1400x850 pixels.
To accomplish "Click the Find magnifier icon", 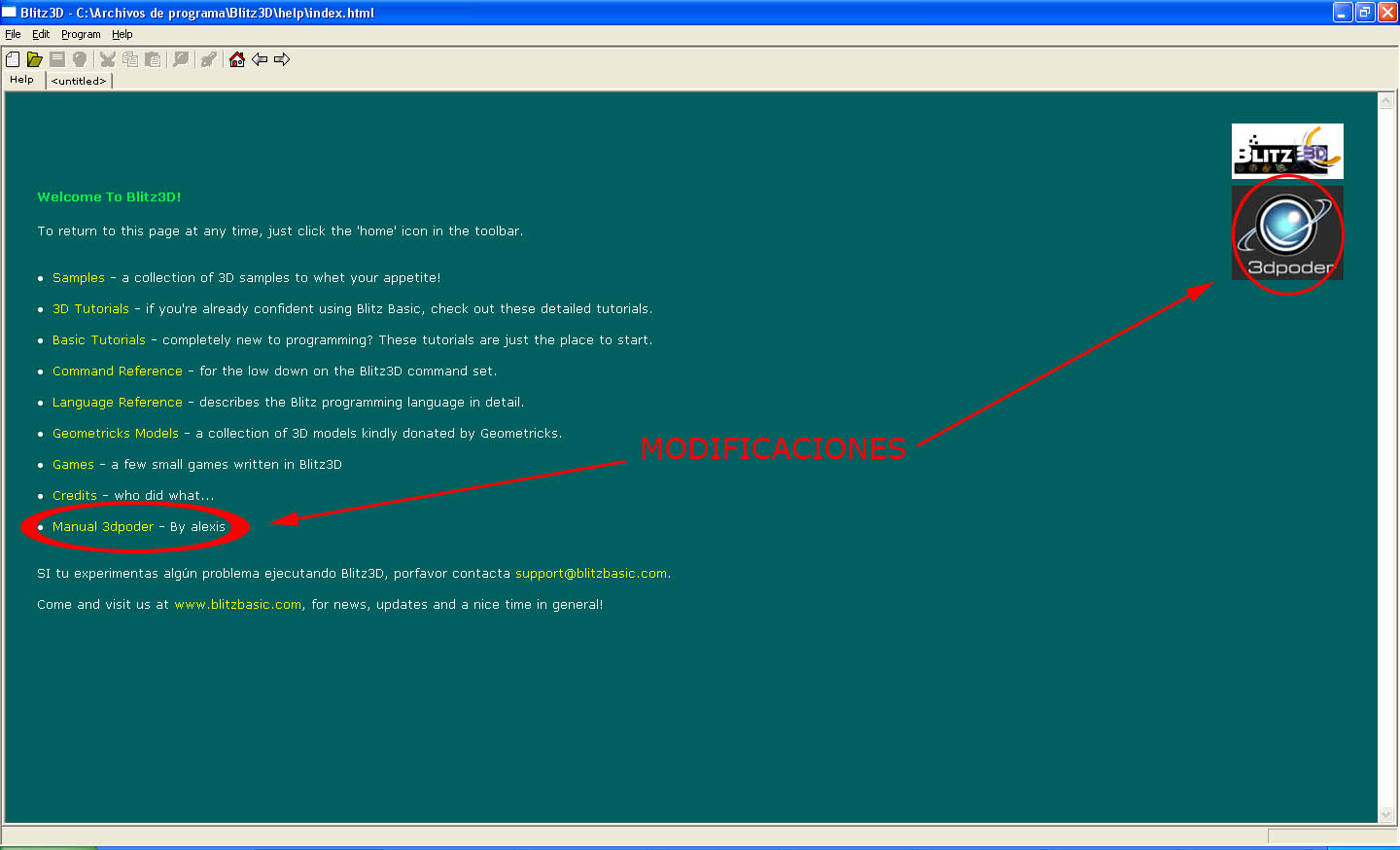I will point(181,59).
